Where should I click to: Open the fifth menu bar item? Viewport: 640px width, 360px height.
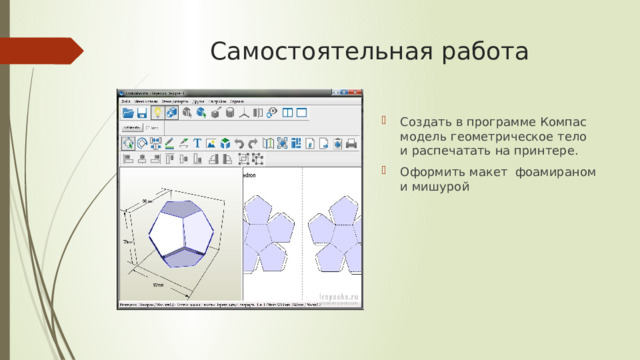218,101
